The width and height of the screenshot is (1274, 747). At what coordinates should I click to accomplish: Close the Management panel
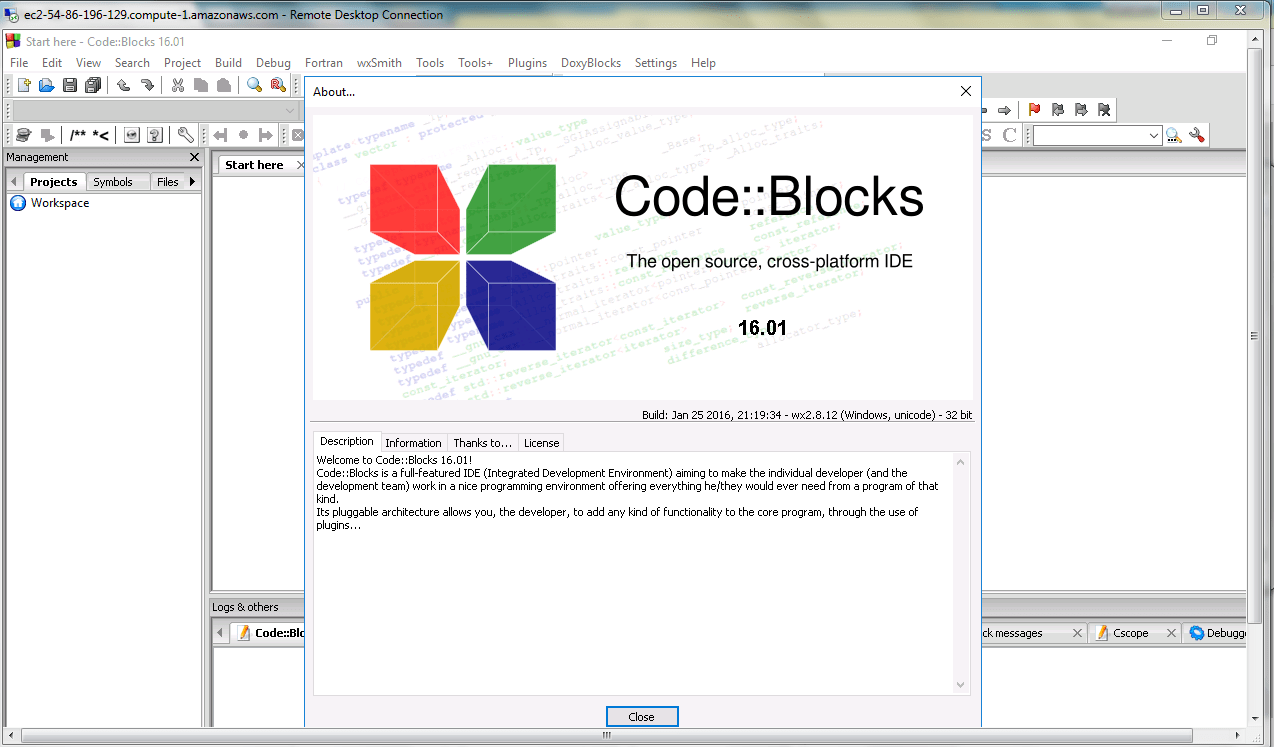194,157
